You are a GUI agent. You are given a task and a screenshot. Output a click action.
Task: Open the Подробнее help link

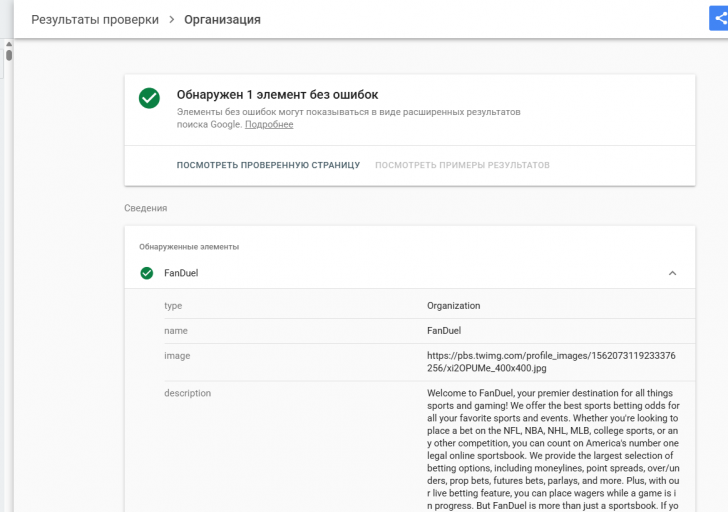click(x=269, y=124)
